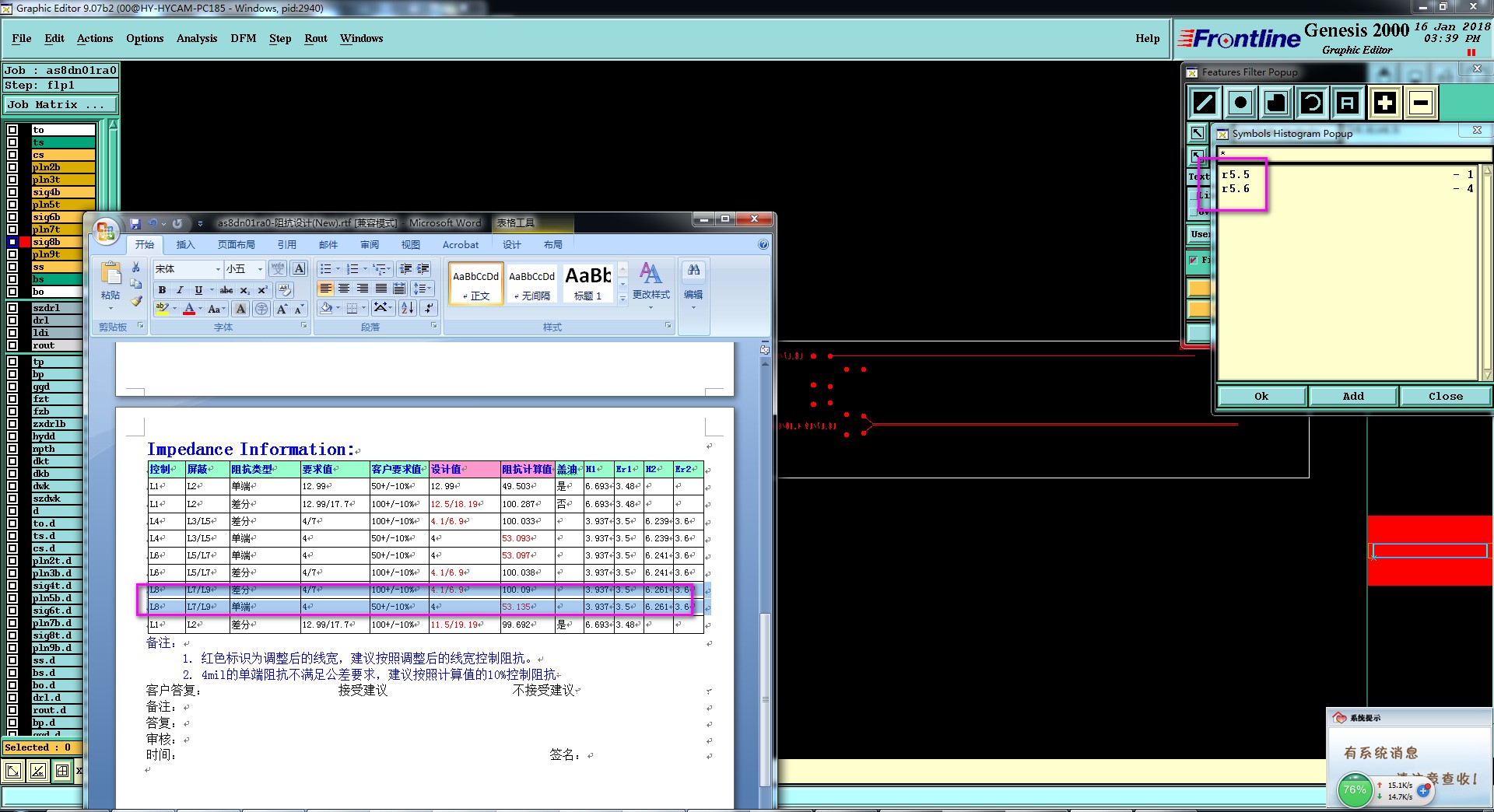Toggle the checkbox for layer ts
The height and width of the screenshot is (812, 1494).
coord(12,142)
